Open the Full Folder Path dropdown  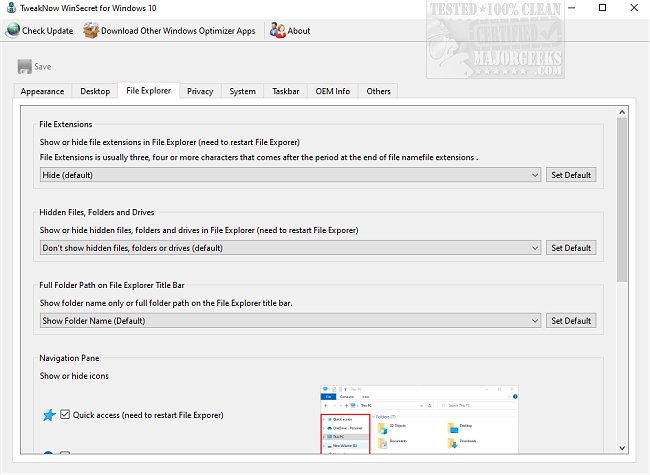(x=290, y=321)
